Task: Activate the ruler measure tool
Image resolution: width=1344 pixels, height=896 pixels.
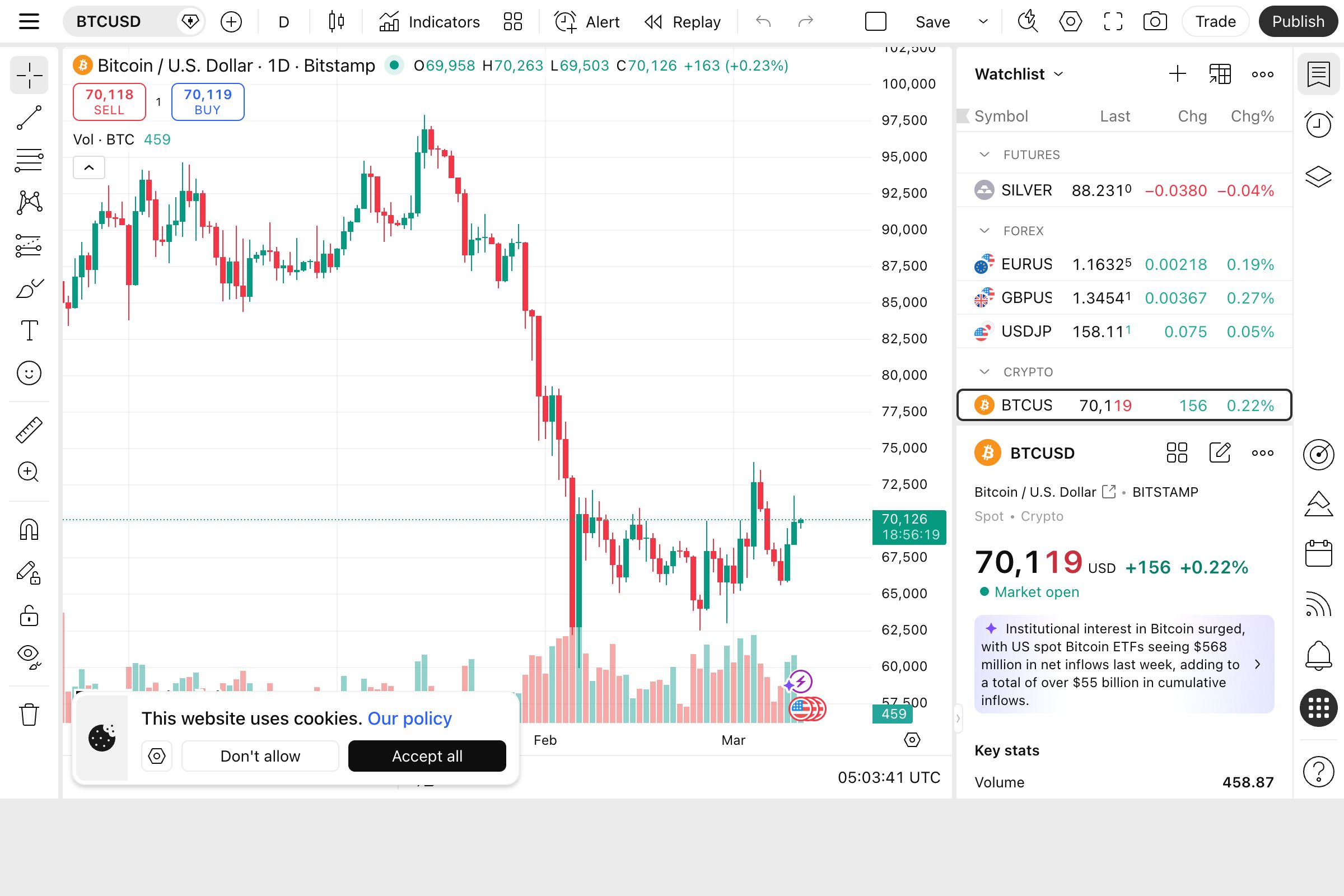Action: click(x=29, y=430)
